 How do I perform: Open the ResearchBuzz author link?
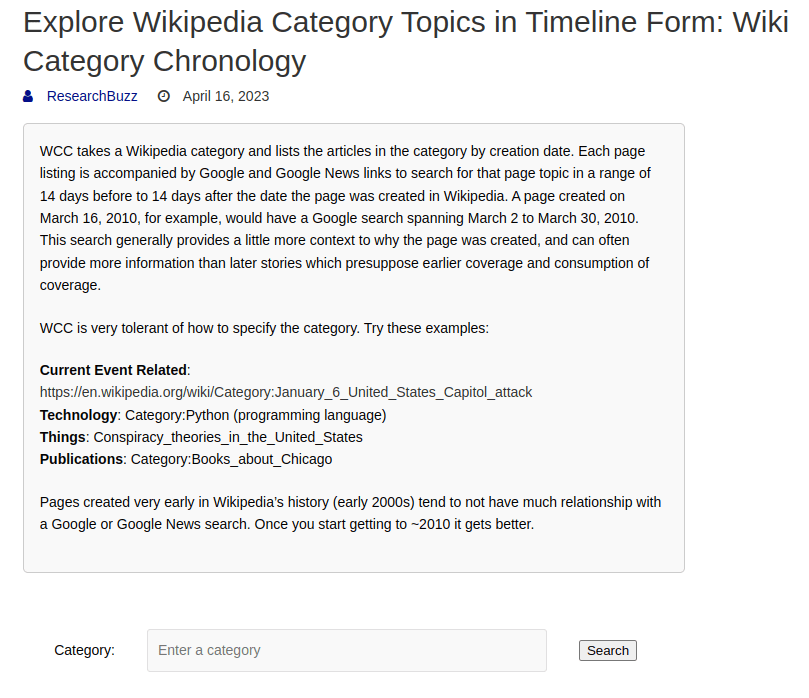coord(92,97)
